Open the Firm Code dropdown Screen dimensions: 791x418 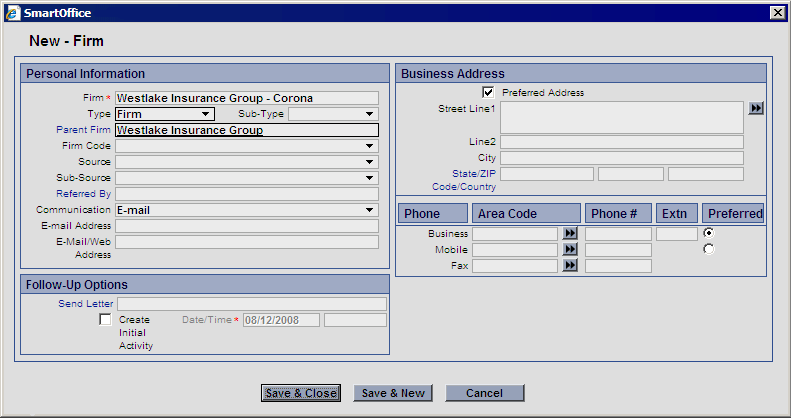(x=369, y=146)
